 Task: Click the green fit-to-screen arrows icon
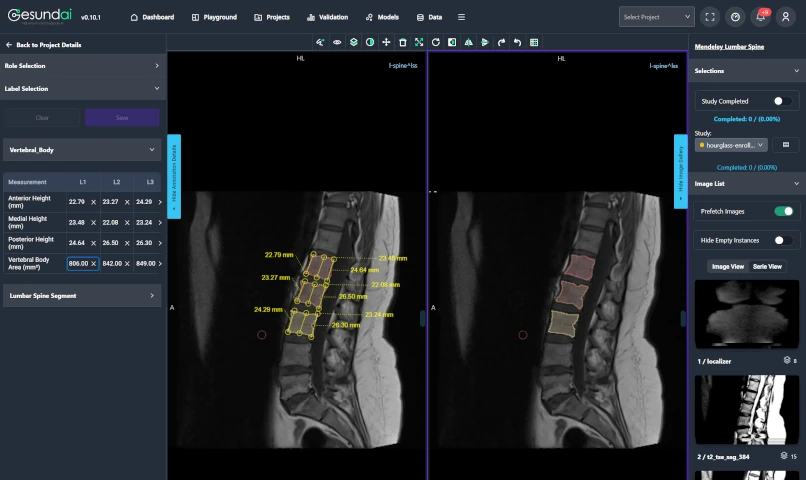pos(419,42)
